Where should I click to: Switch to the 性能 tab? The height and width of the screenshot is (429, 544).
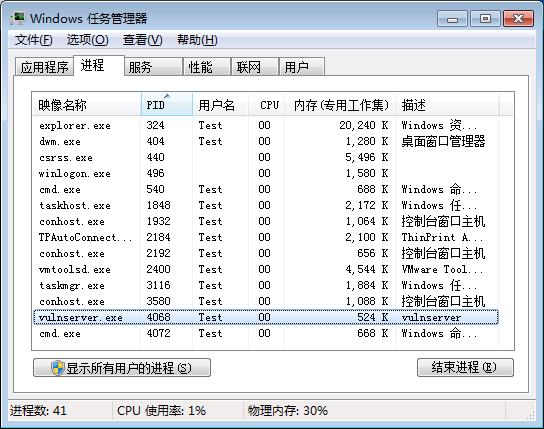(207, 67)
